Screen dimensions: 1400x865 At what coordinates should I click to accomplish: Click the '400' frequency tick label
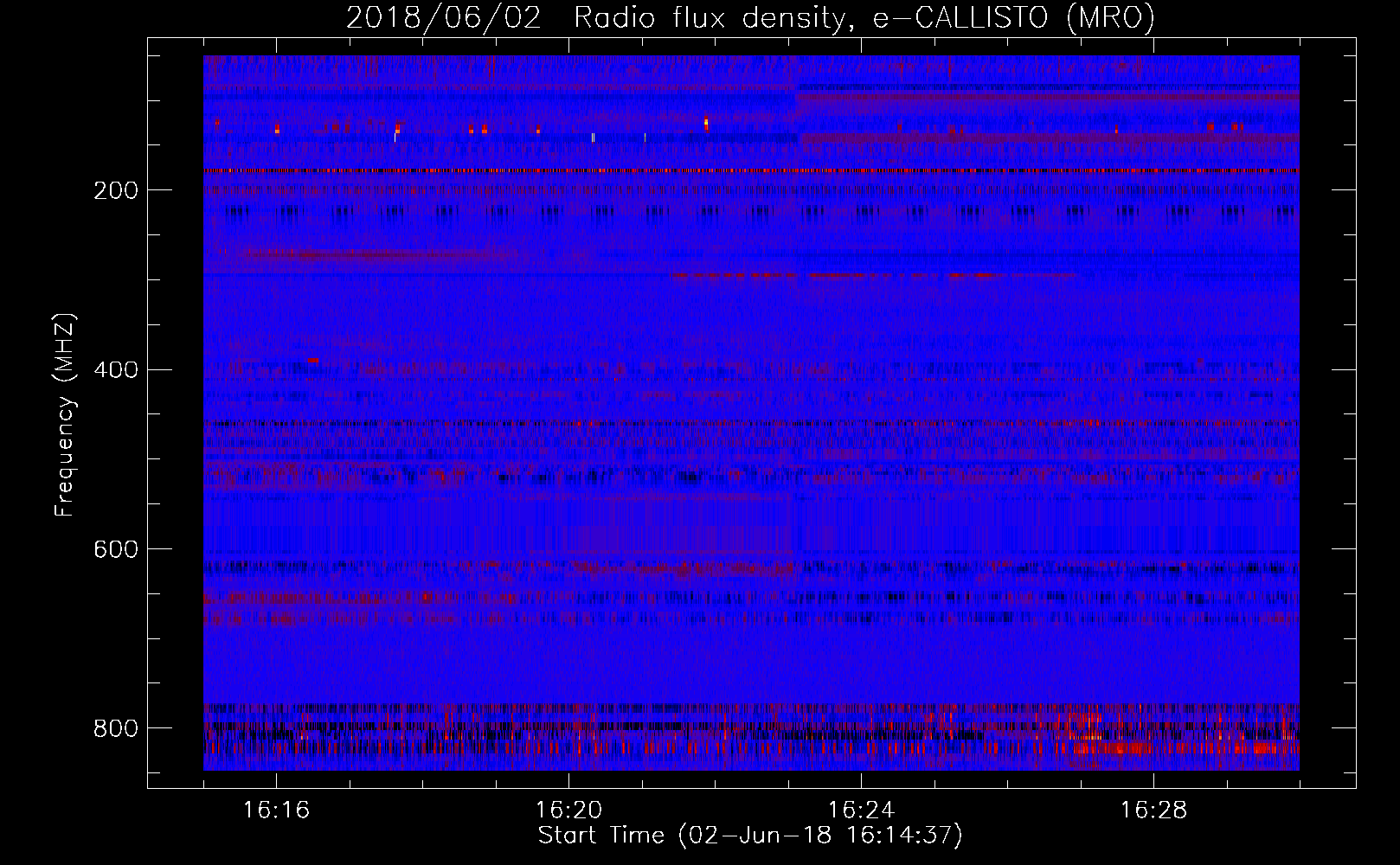pos(116,370)
